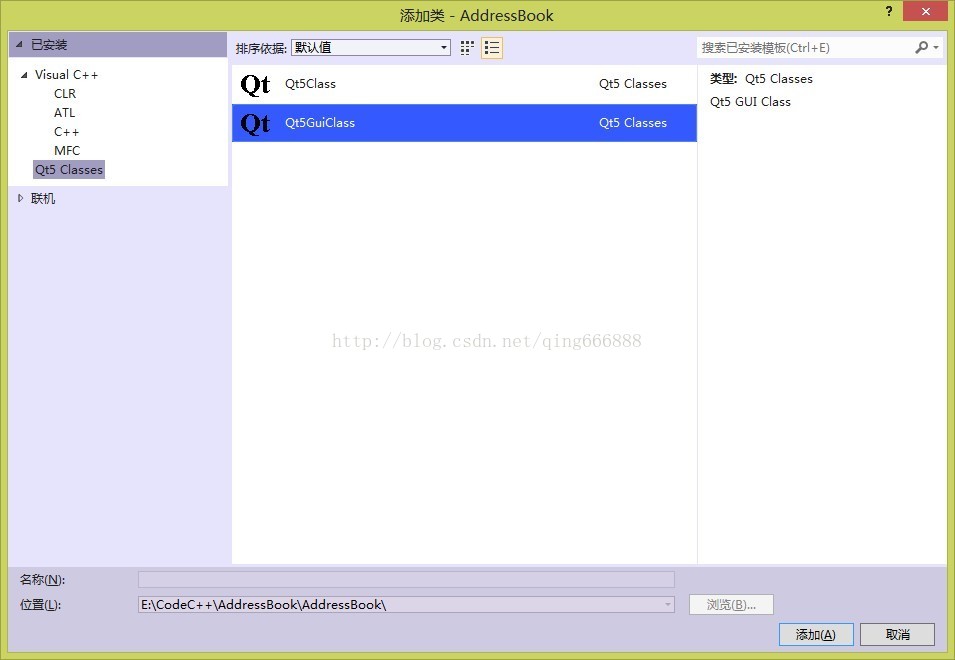This screenshot has width=955, height=660.
Task: Click Qt5 Classes type of Qt5GuiClass row
Action: [633, 123]
